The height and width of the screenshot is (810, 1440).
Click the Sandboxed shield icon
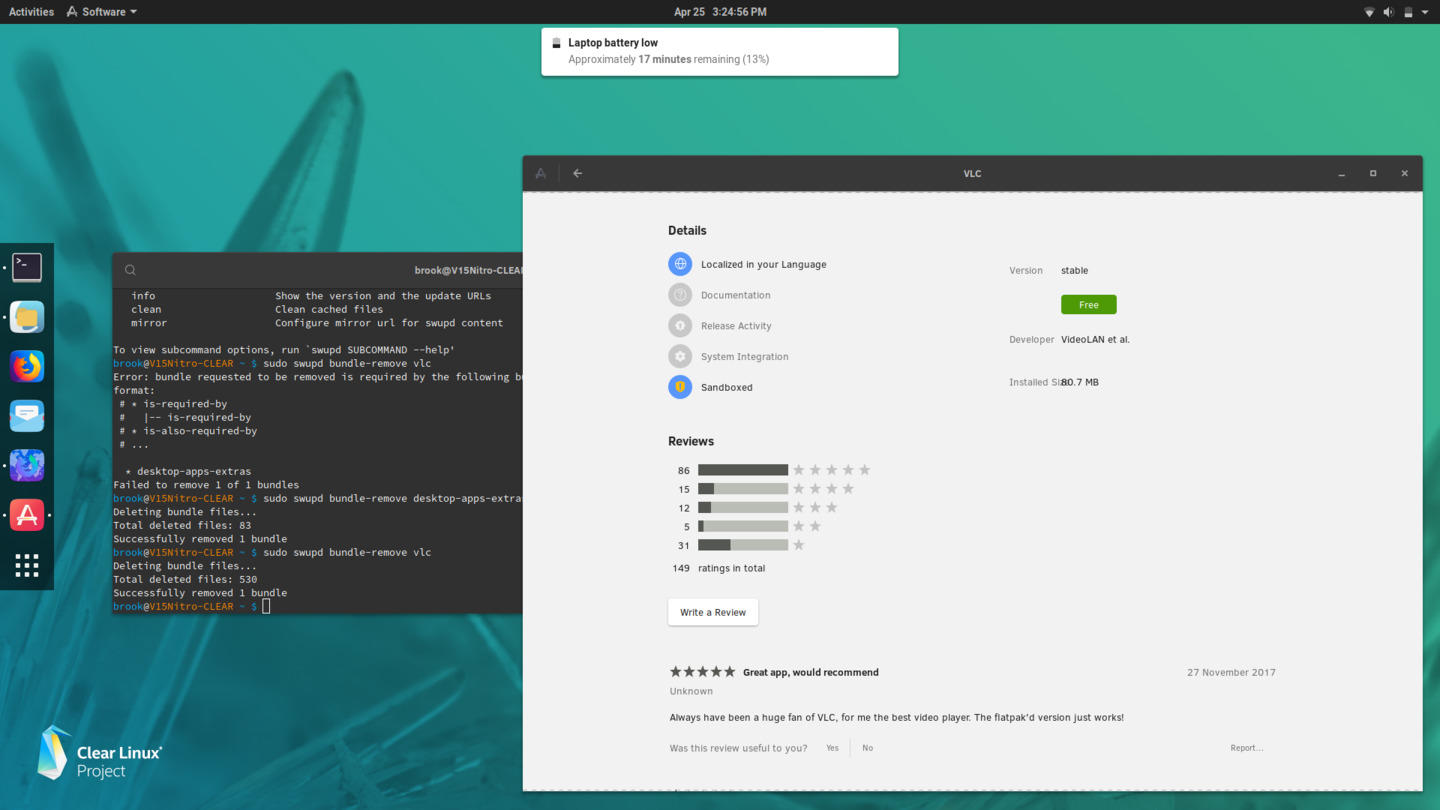pos(680,387)
